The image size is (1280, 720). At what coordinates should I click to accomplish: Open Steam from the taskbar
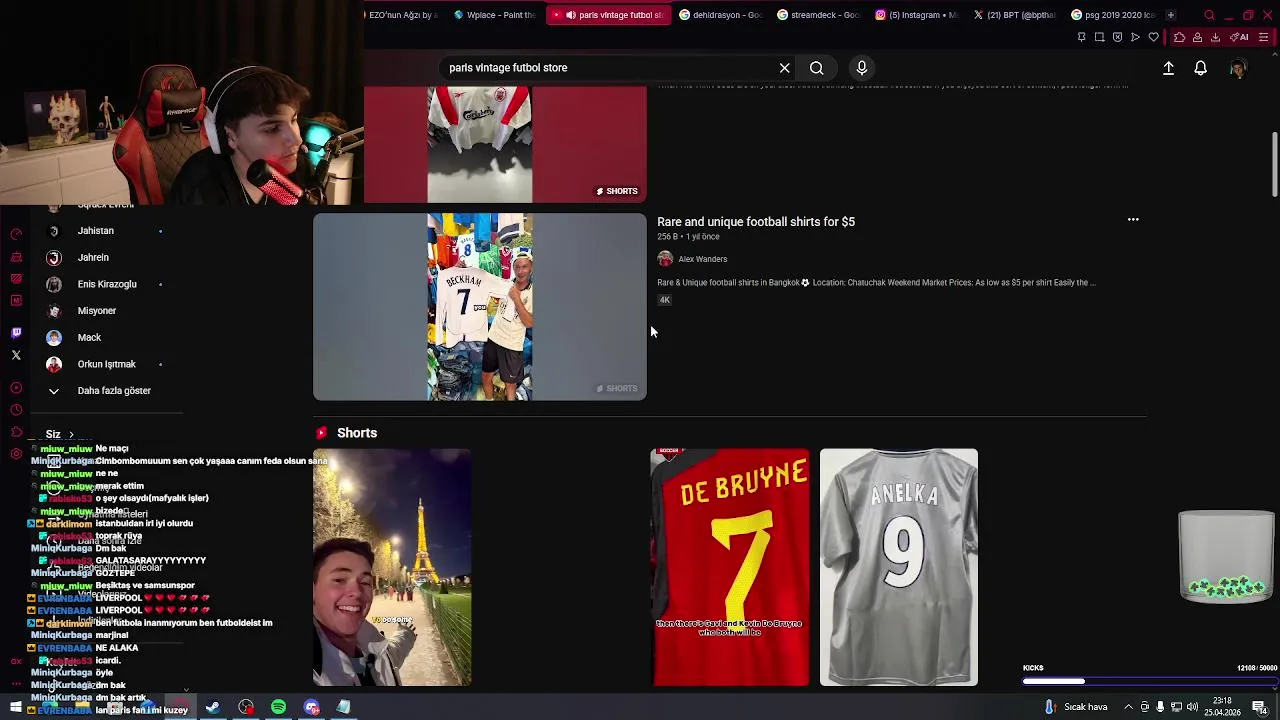coord(212,708)
